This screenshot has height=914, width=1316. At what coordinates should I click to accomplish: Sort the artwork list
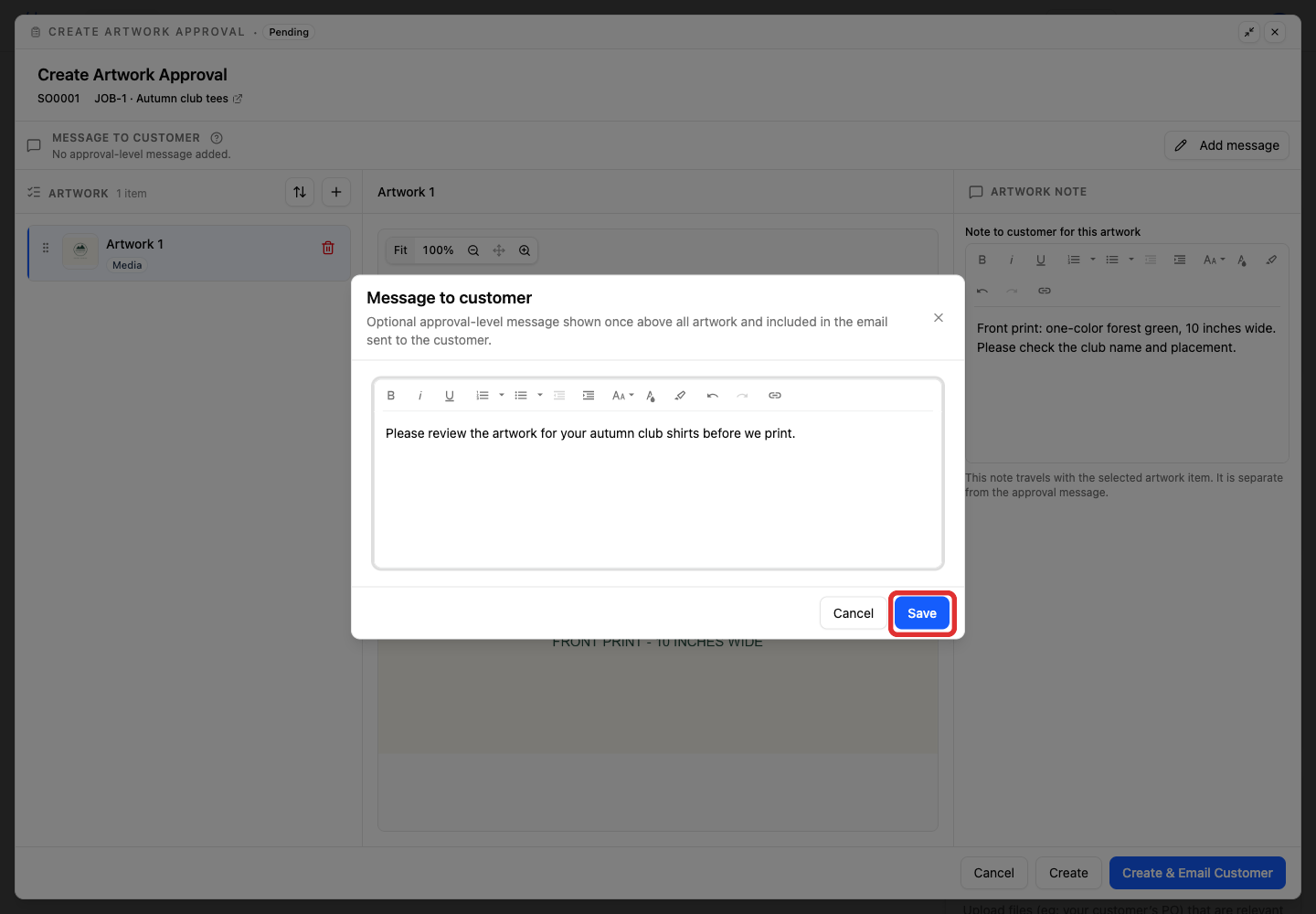click(x=300, y=192)
